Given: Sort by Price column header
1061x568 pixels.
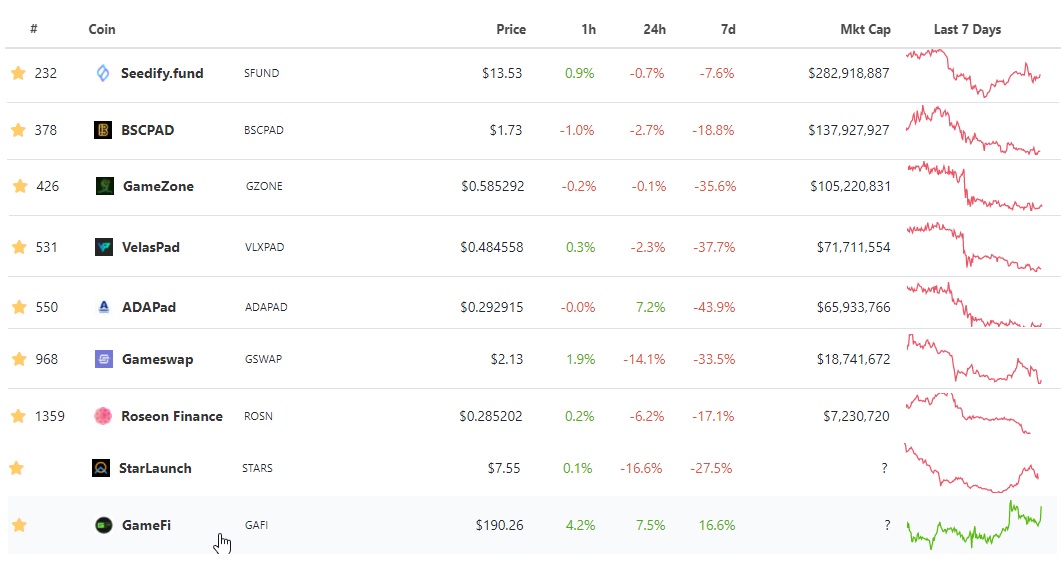Looking at the screenshot, I should (511, 29).
